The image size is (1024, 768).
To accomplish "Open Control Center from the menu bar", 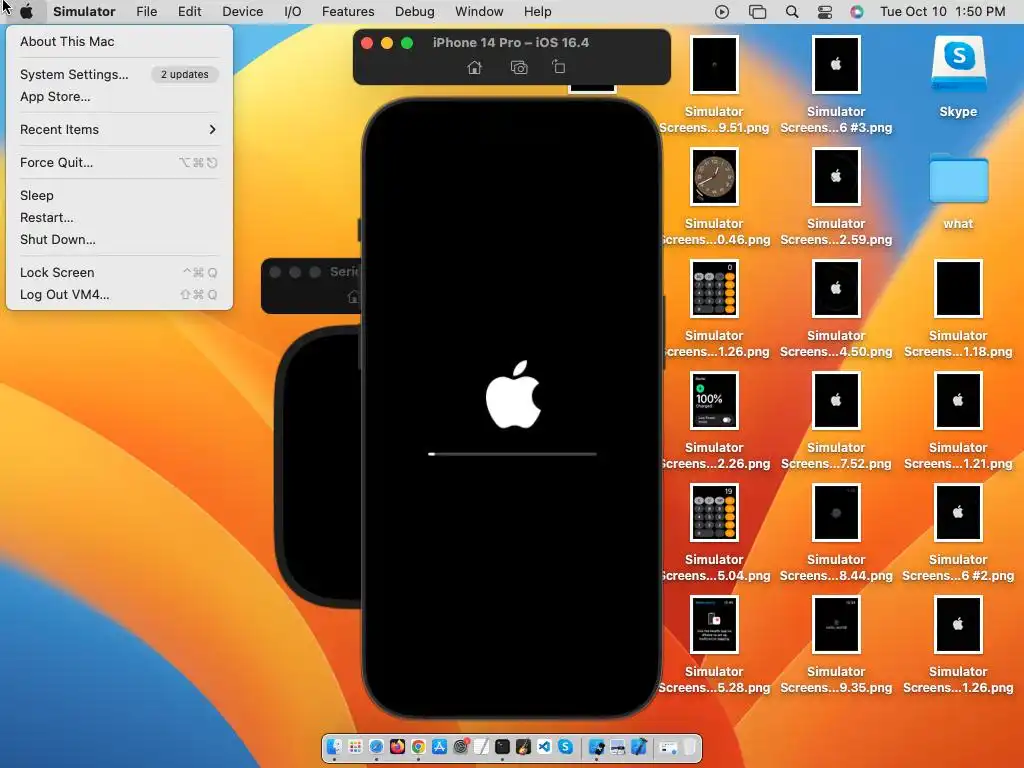I will click(x=825, y=12).
